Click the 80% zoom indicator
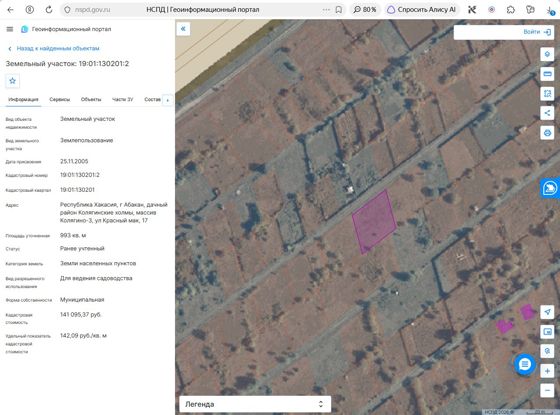560x415 pixels. pyautogui.click(x=365, y=10)
